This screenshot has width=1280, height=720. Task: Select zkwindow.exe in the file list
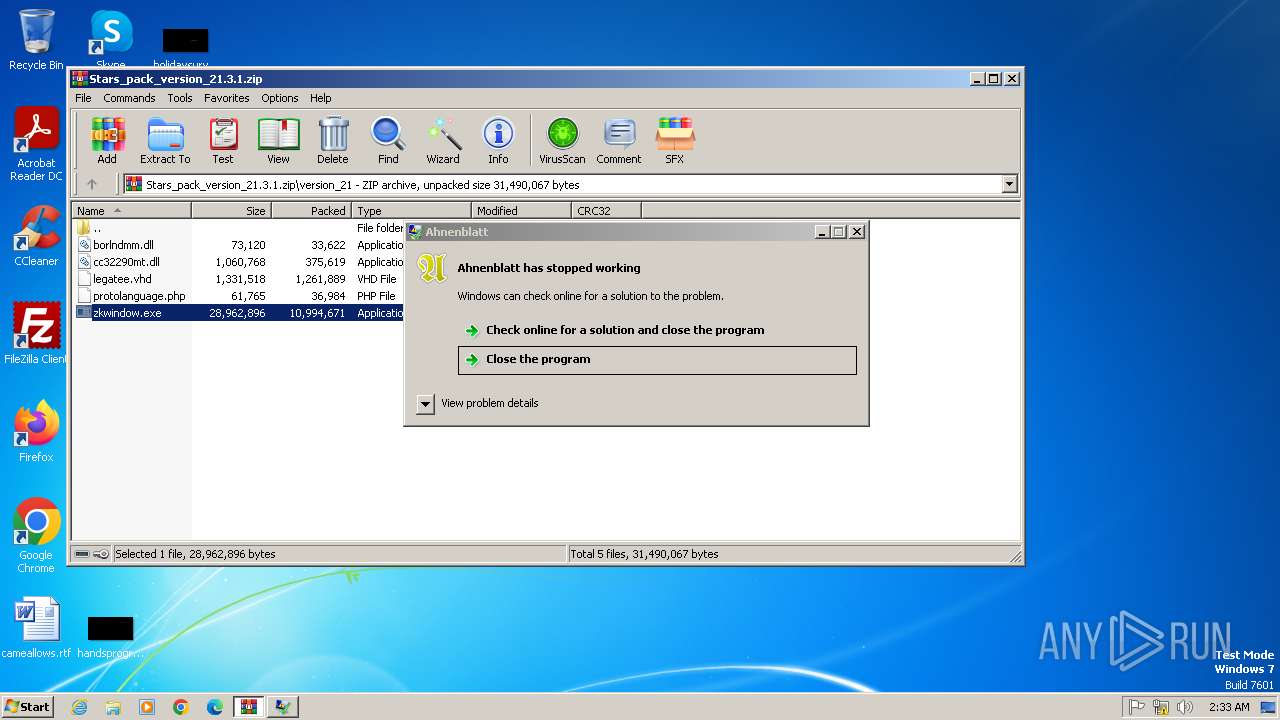[x=238, y=313]
